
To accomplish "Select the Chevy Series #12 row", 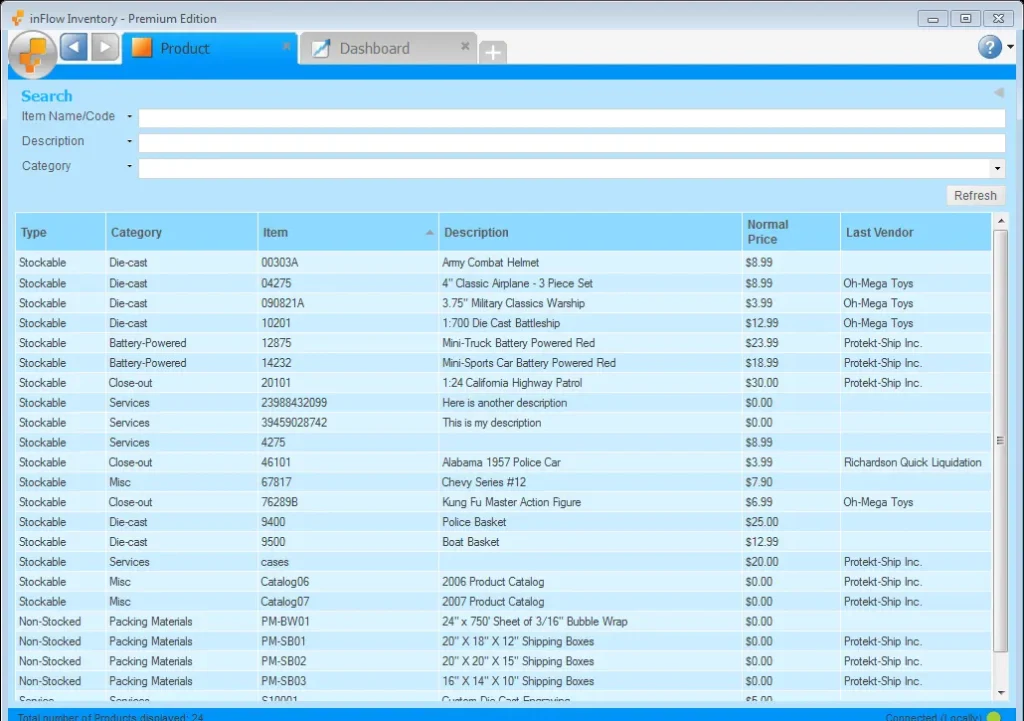I will [503, 482].
